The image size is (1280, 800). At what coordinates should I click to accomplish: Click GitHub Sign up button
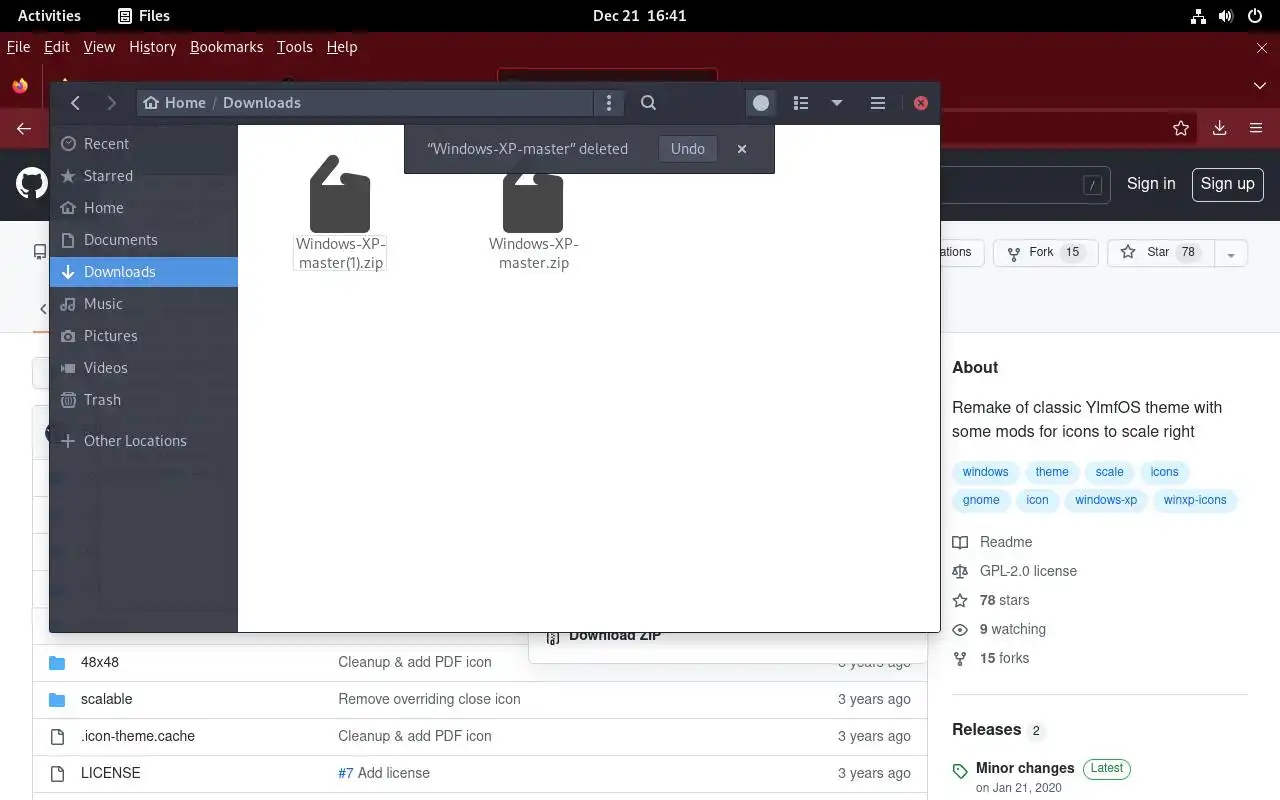click(x=1227, y=184)
